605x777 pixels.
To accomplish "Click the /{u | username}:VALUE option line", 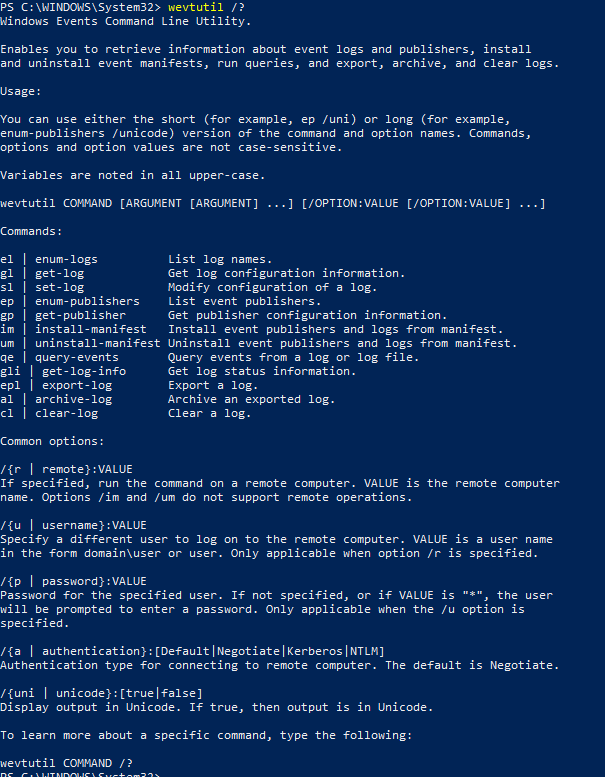I will click(x=73, y=525).
